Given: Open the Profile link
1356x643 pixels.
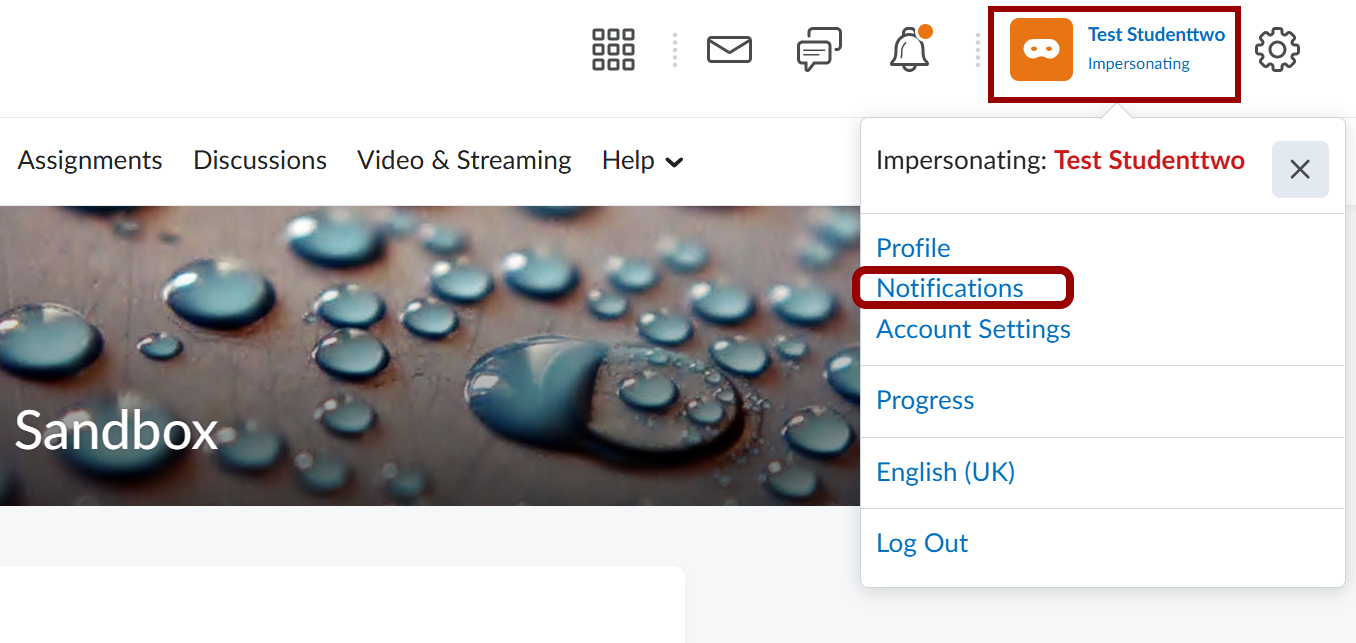Looking at the screenshot, I should [913, 248].
